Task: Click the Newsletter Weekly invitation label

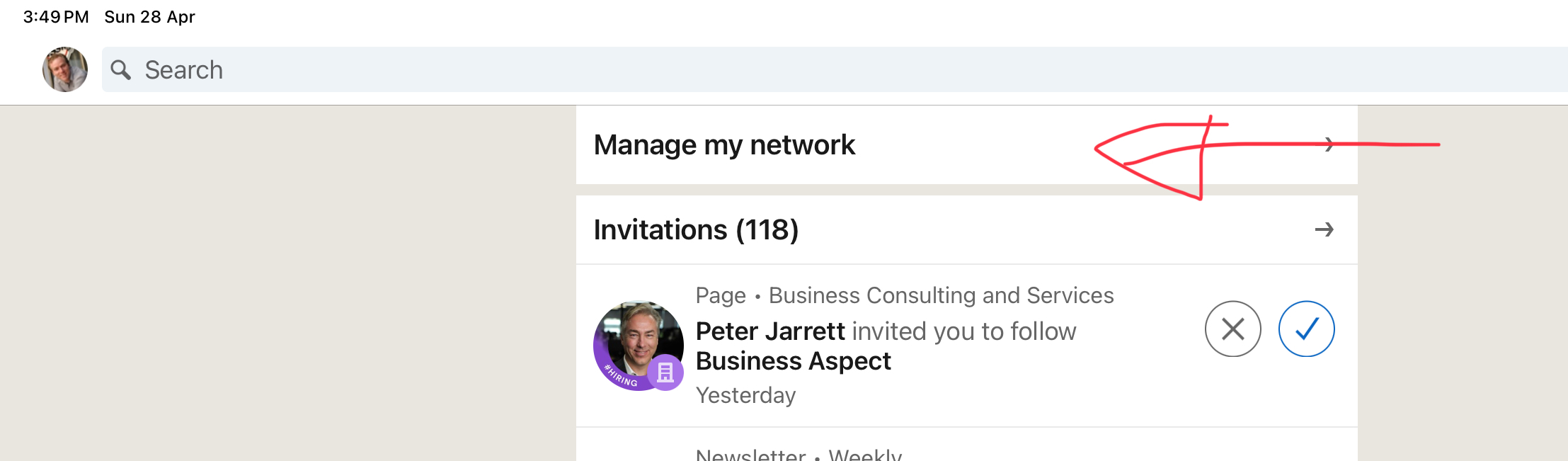Action: coord(799,455)
